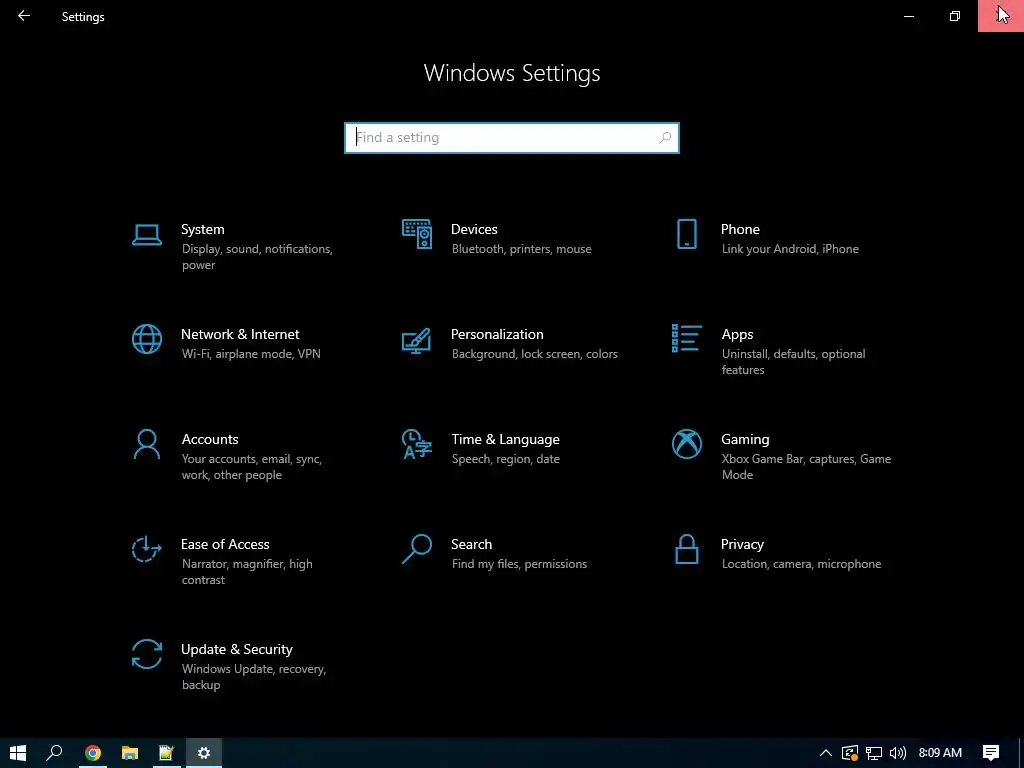Viewport: 1024px width, 768px height.
Task: Open Accounts settings title
Action: click(210, 440)
